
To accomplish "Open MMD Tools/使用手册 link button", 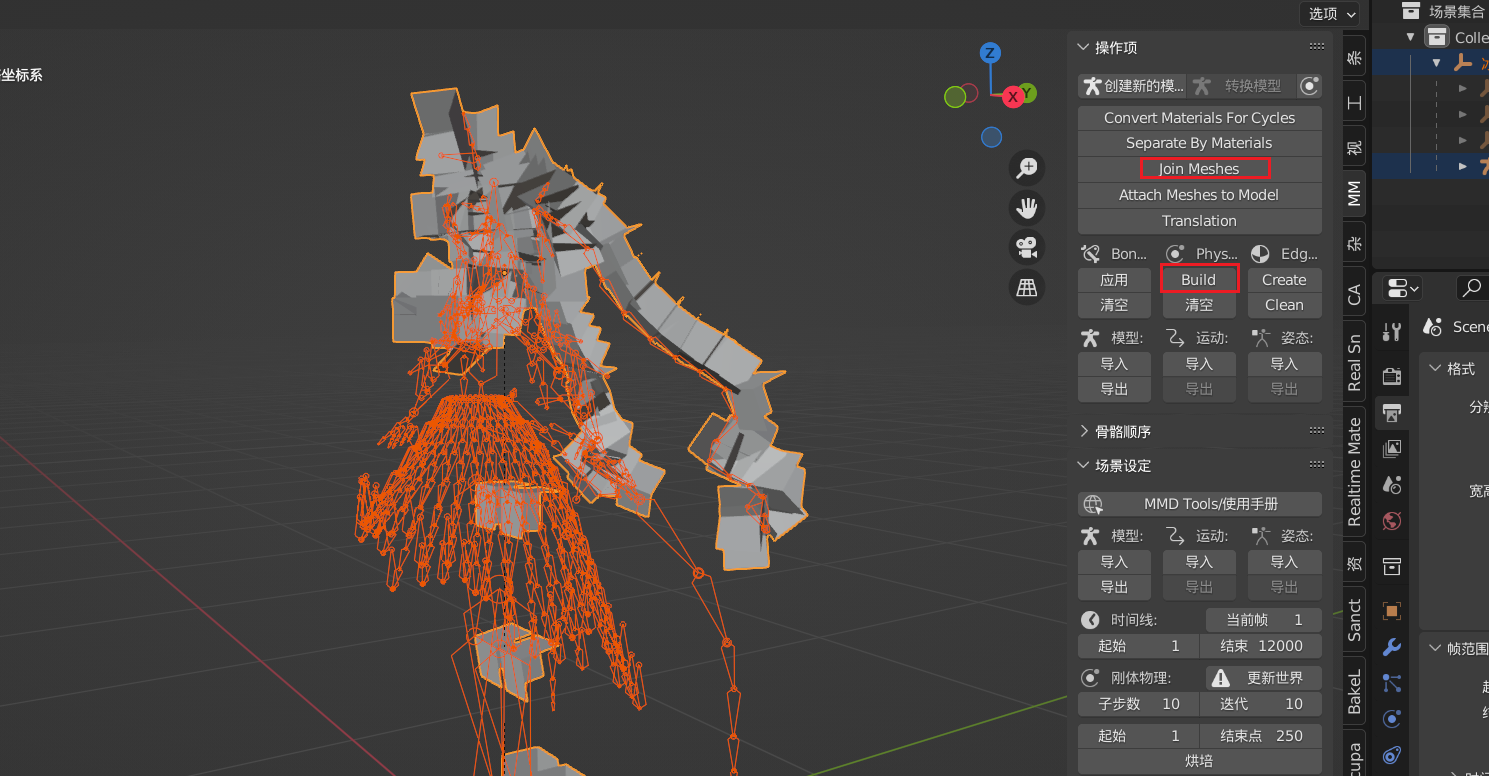I will 1200,504.
